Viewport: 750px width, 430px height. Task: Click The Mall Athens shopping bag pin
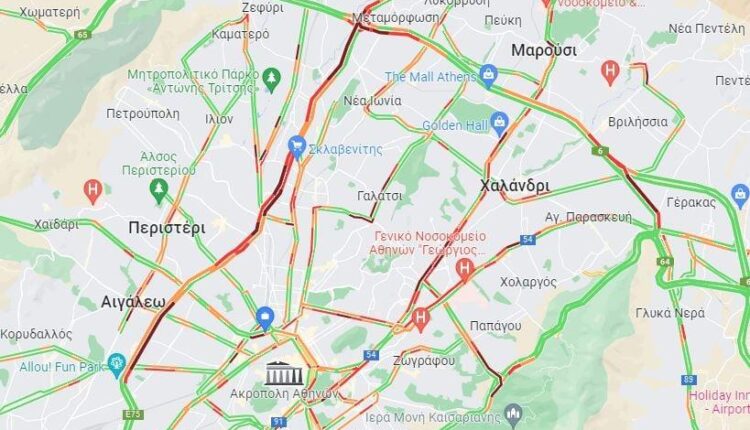[488, 77]
